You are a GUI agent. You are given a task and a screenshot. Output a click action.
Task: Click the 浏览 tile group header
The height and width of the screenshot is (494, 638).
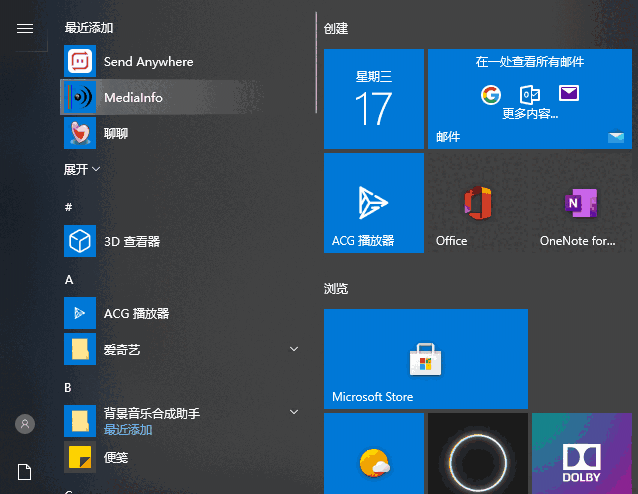pyautogui.click(x=336, y=289)
